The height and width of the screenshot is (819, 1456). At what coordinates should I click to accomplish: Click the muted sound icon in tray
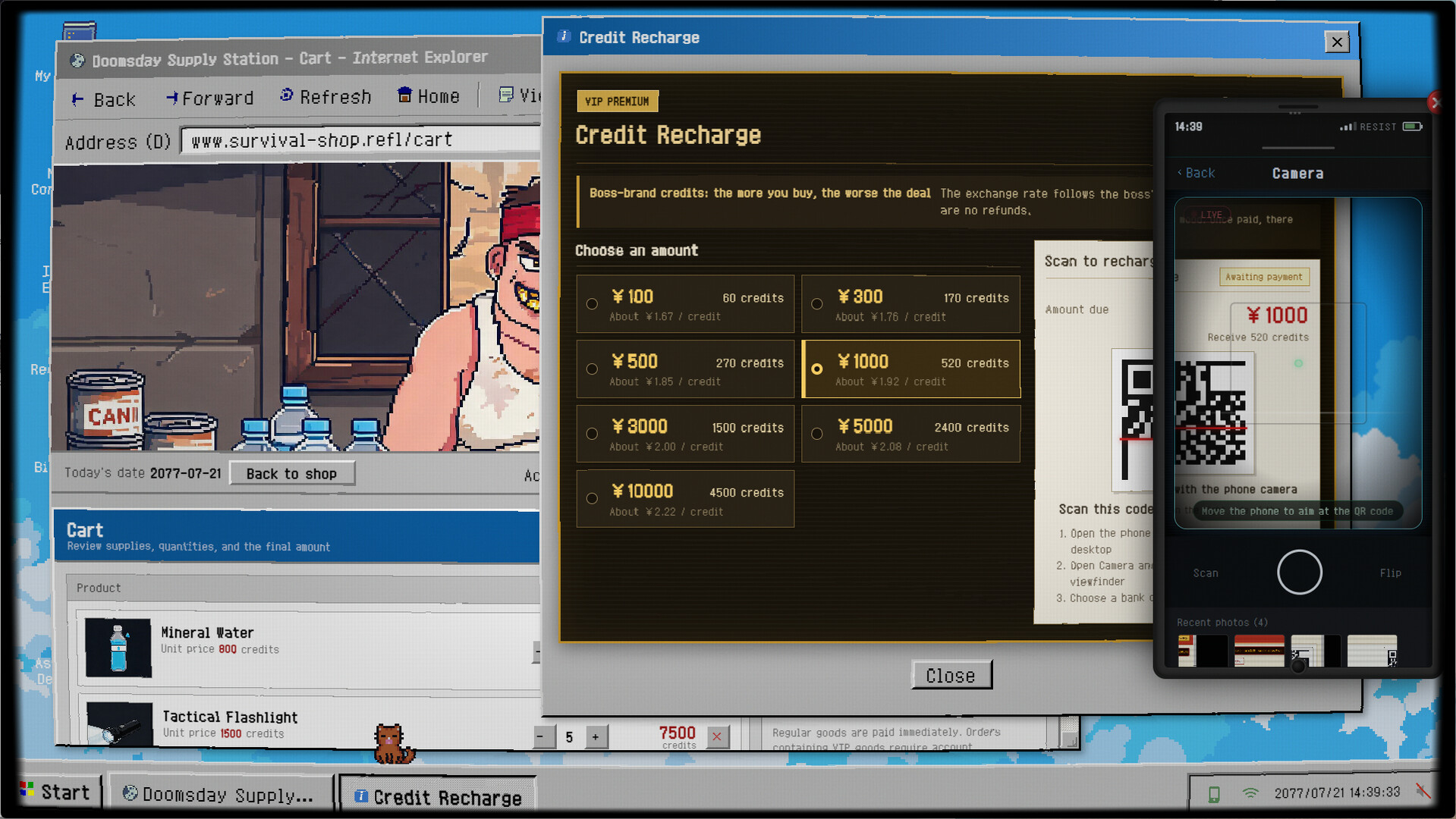pyautogui.click(x=1423, y=792)
